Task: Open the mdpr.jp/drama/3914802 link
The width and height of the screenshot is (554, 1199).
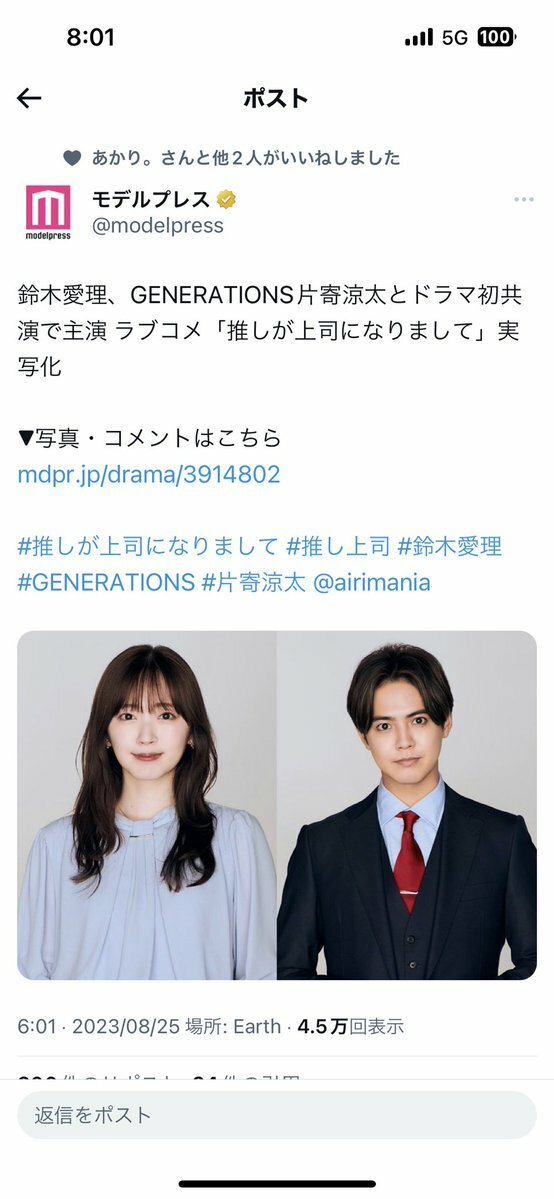Action: click(148, 474)
